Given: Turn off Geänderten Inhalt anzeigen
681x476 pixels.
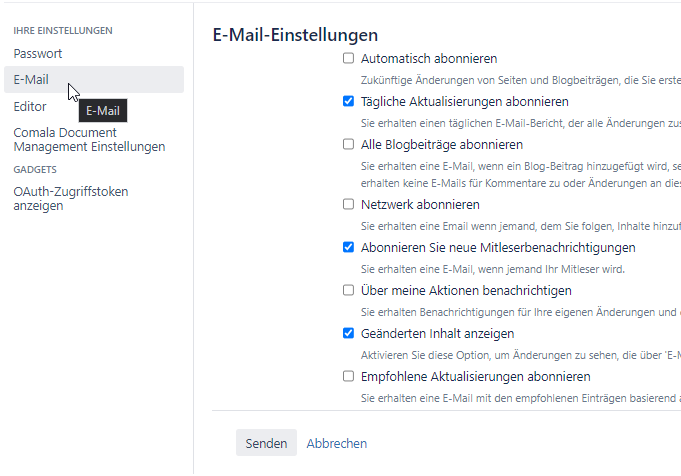Looking at the screenshot, I should click(348, 334).
